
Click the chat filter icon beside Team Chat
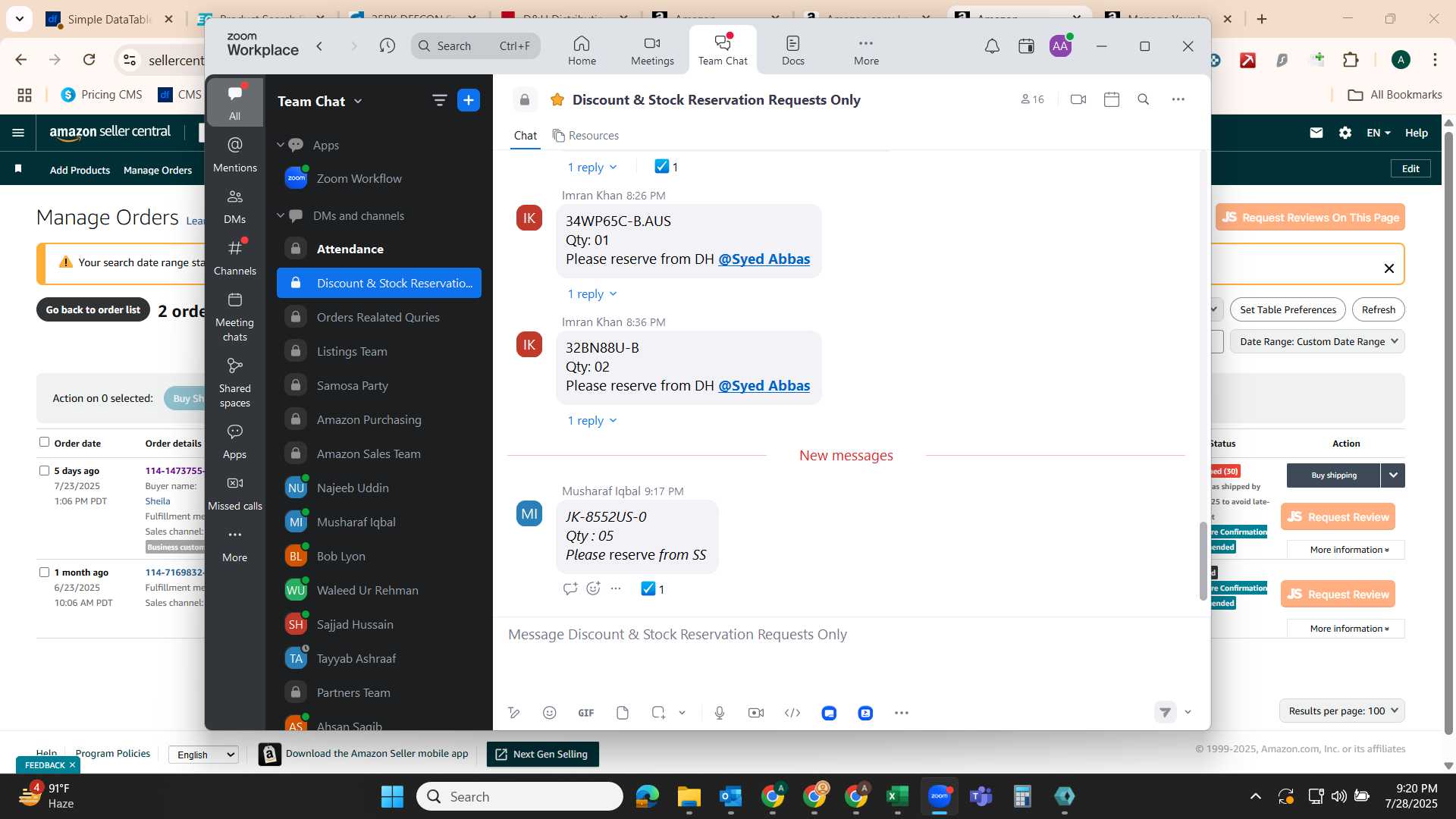click(439, 100)
